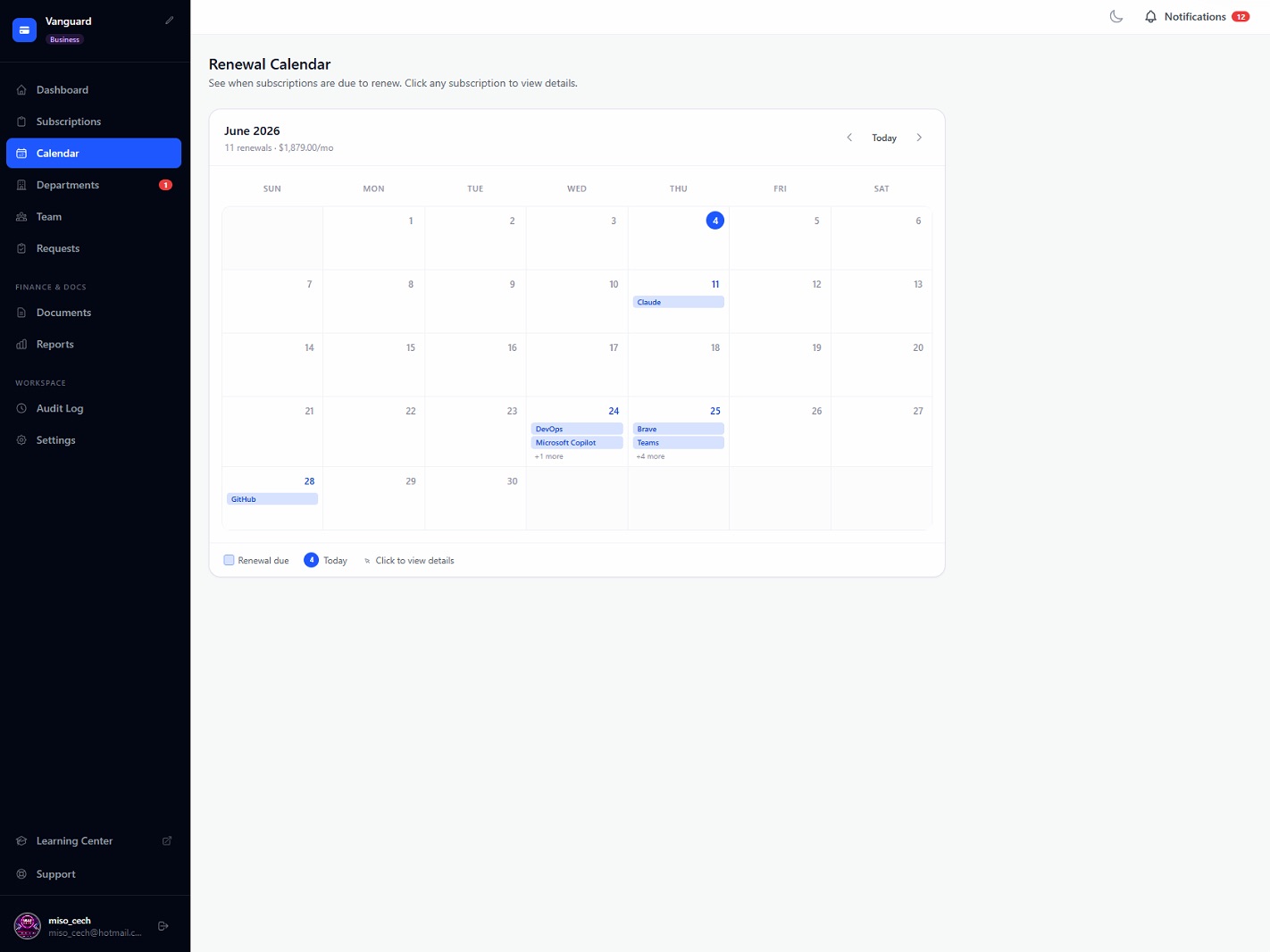The image size is (1270, 952).
Task: Select the June 18 calendar cell
Action: 679,364
